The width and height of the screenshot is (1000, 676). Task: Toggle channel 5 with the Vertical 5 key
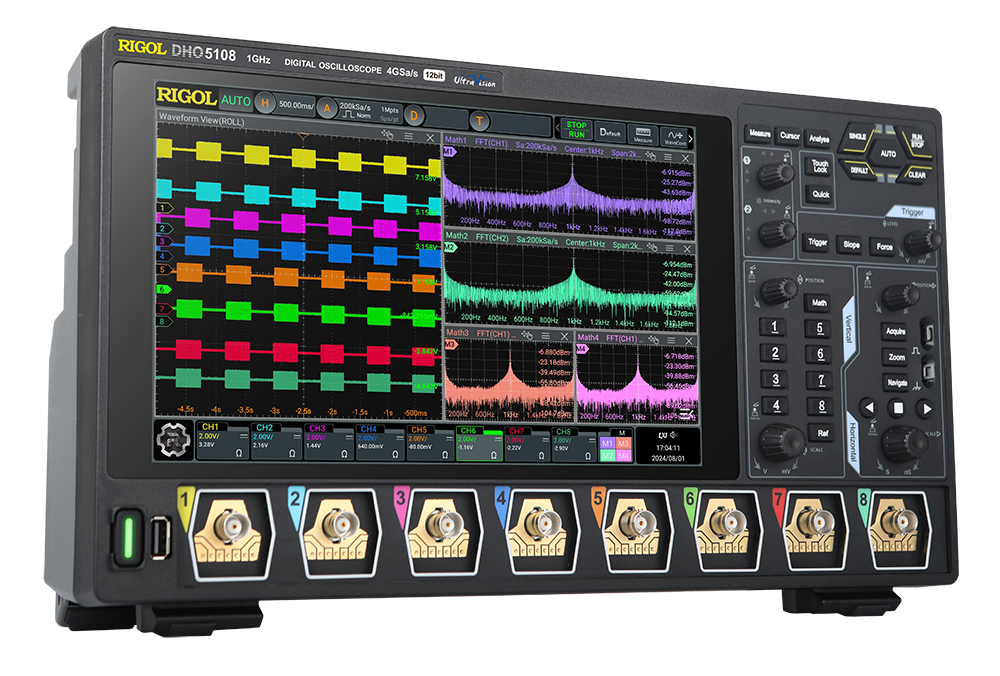pos(820,329)
